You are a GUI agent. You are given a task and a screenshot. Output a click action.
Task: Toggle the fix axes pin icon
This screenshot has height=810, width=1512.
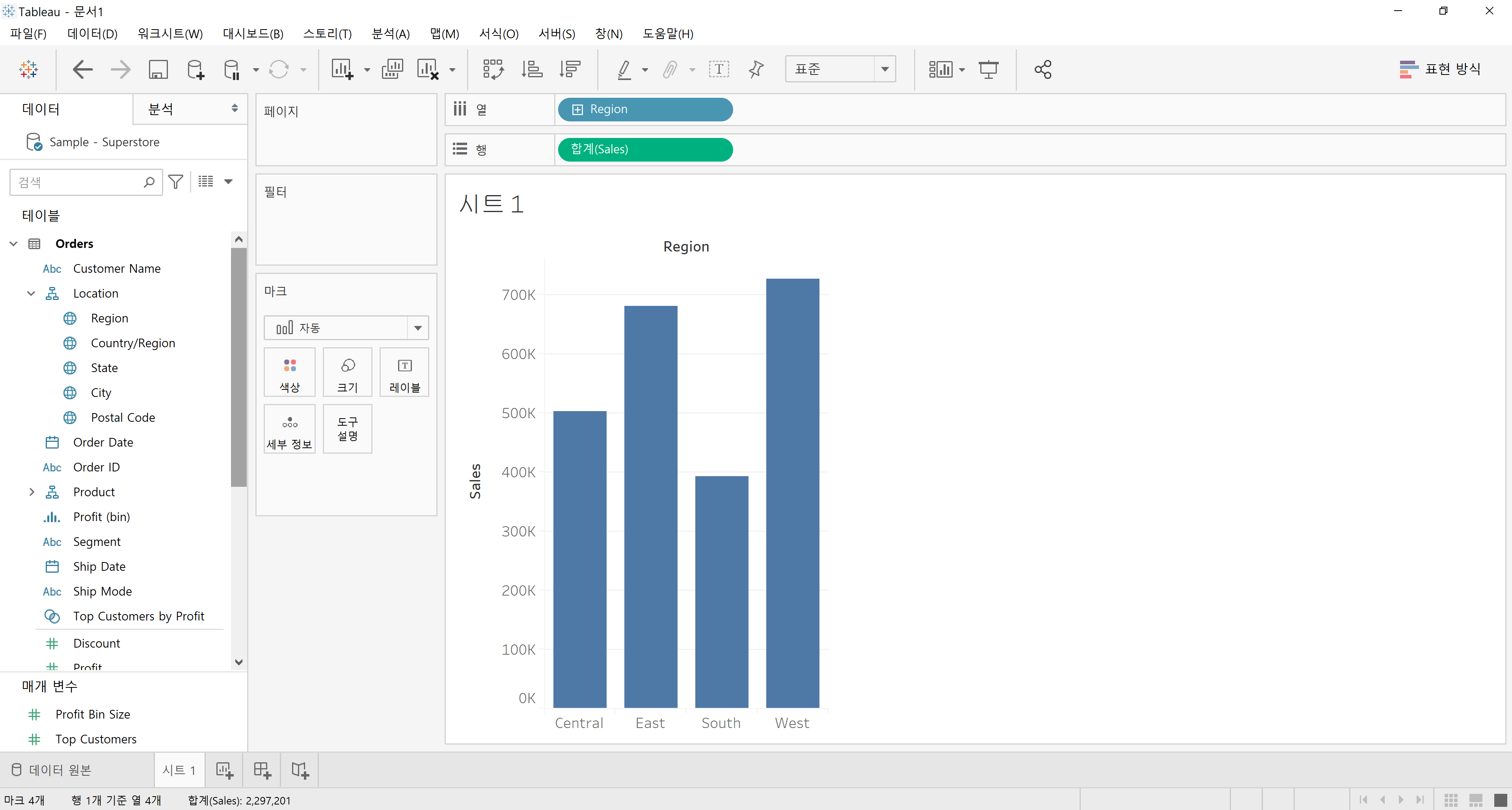756,69
